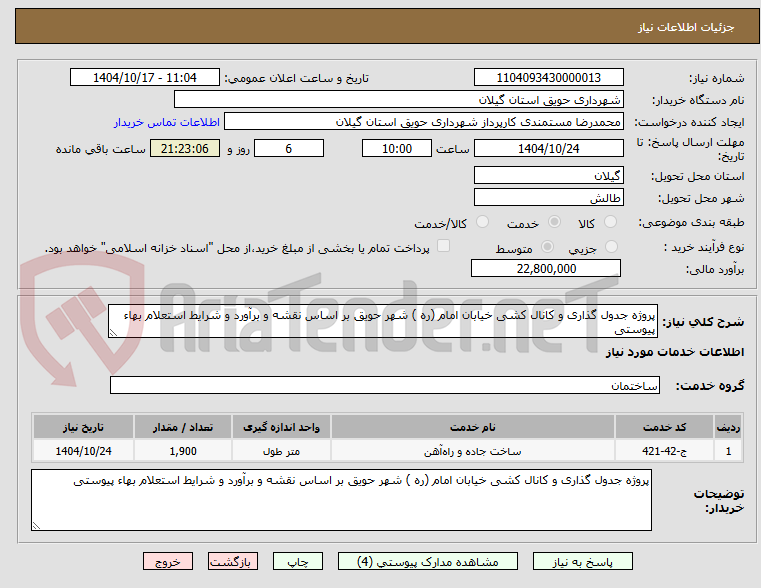Click the general need description textarea
This screenshot has height=588, width=761.
tap(382, 321)
